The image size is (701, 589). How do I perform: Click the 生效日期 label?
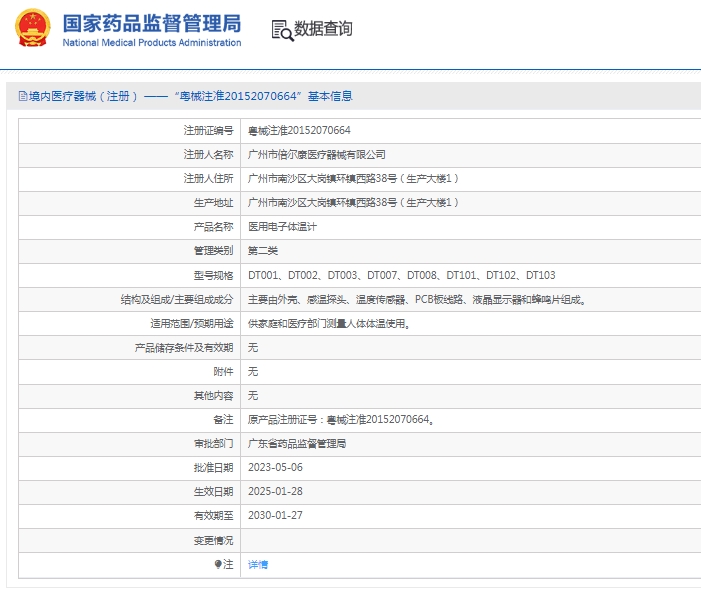click(x=213, y=492)
